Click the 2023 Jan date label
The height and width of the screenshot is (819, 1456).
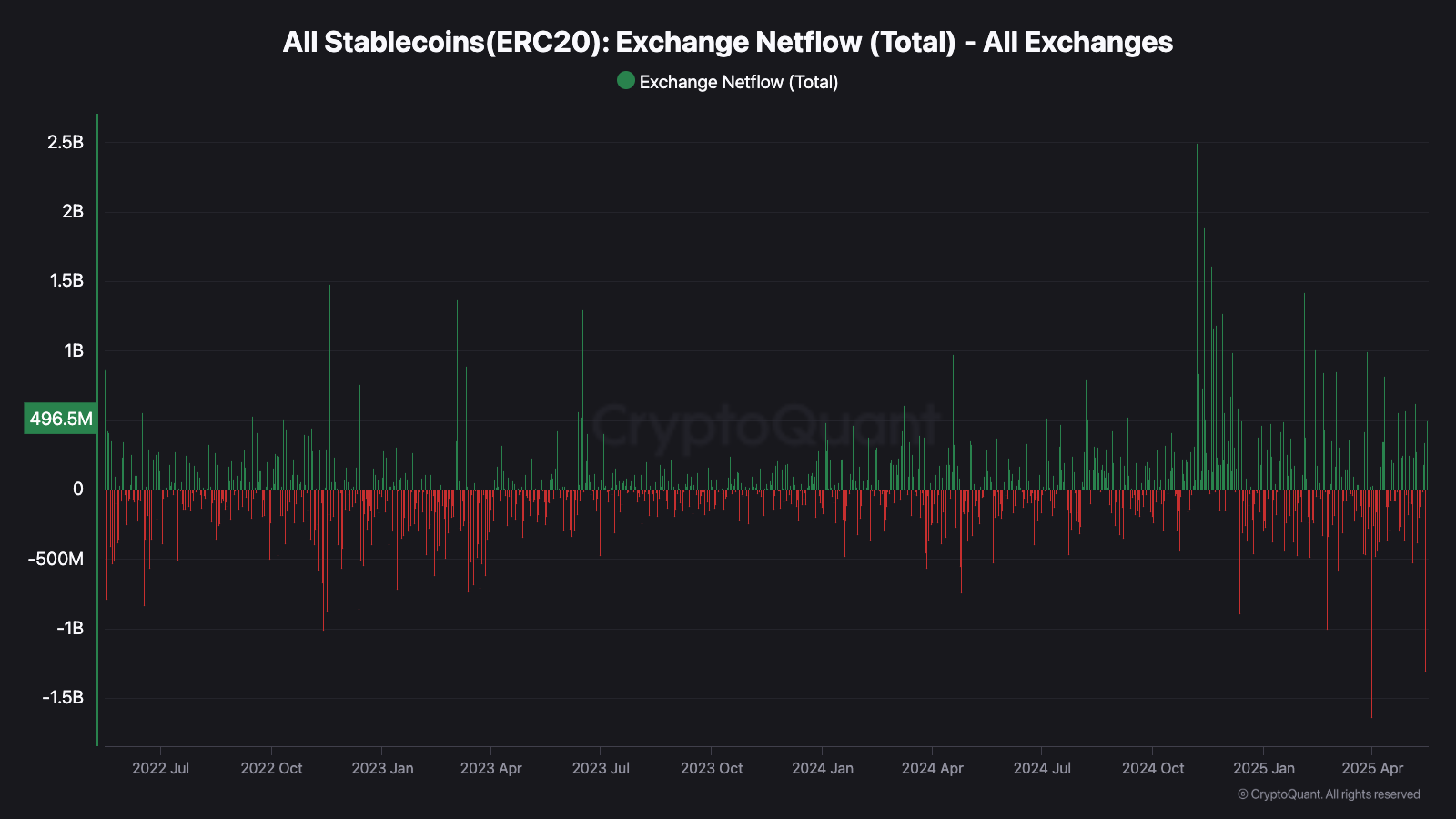[382, 768]
